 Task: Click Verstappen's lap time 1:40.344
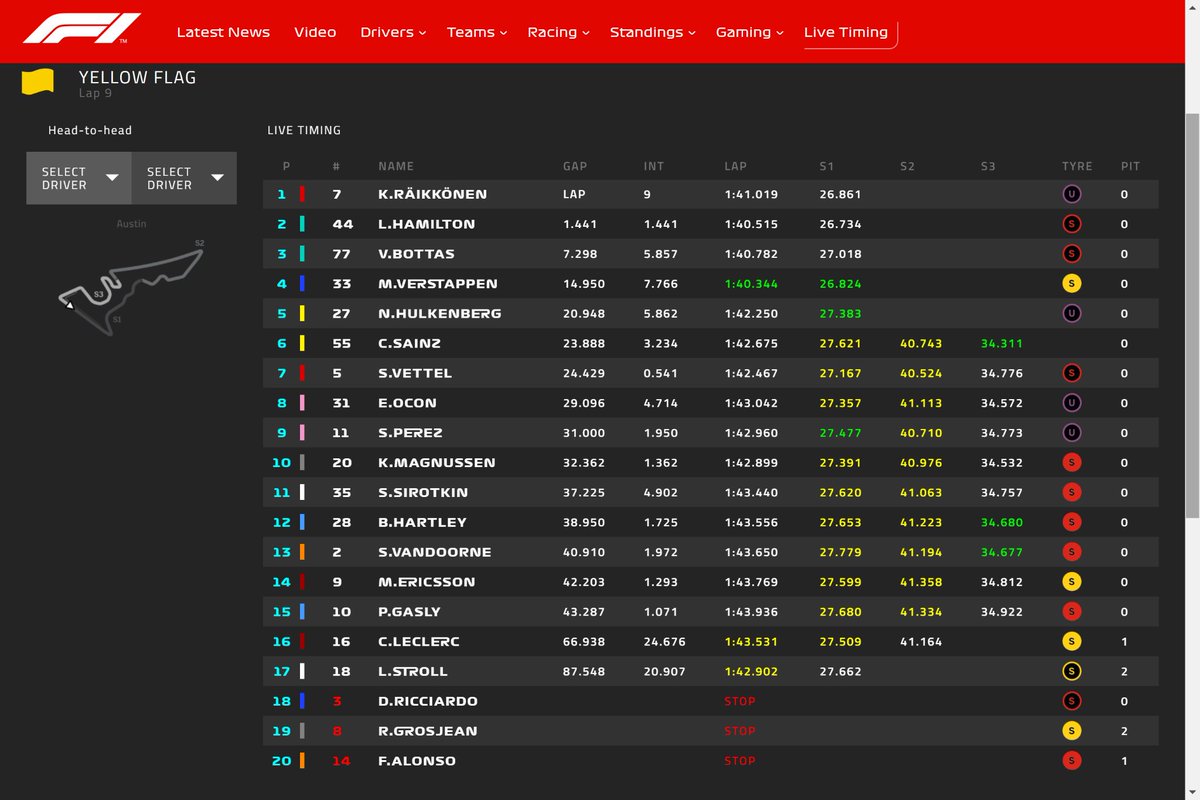click(751, 284)
